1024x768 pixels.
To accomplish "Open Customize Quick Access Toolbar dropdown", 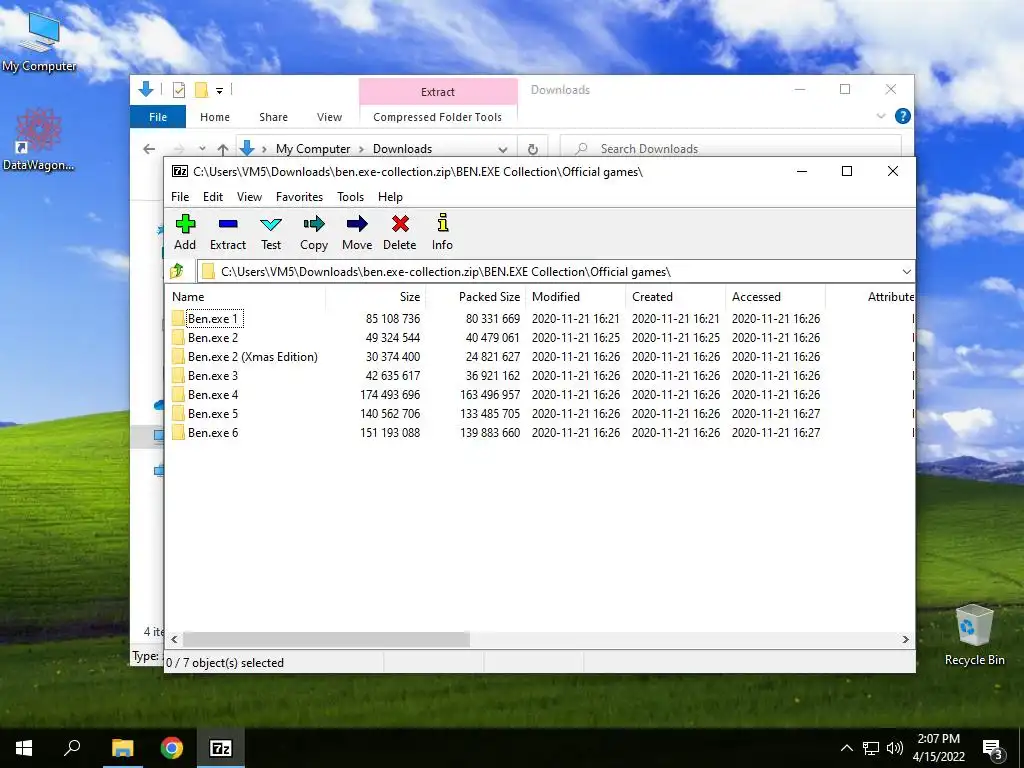I will coord(219,91).
